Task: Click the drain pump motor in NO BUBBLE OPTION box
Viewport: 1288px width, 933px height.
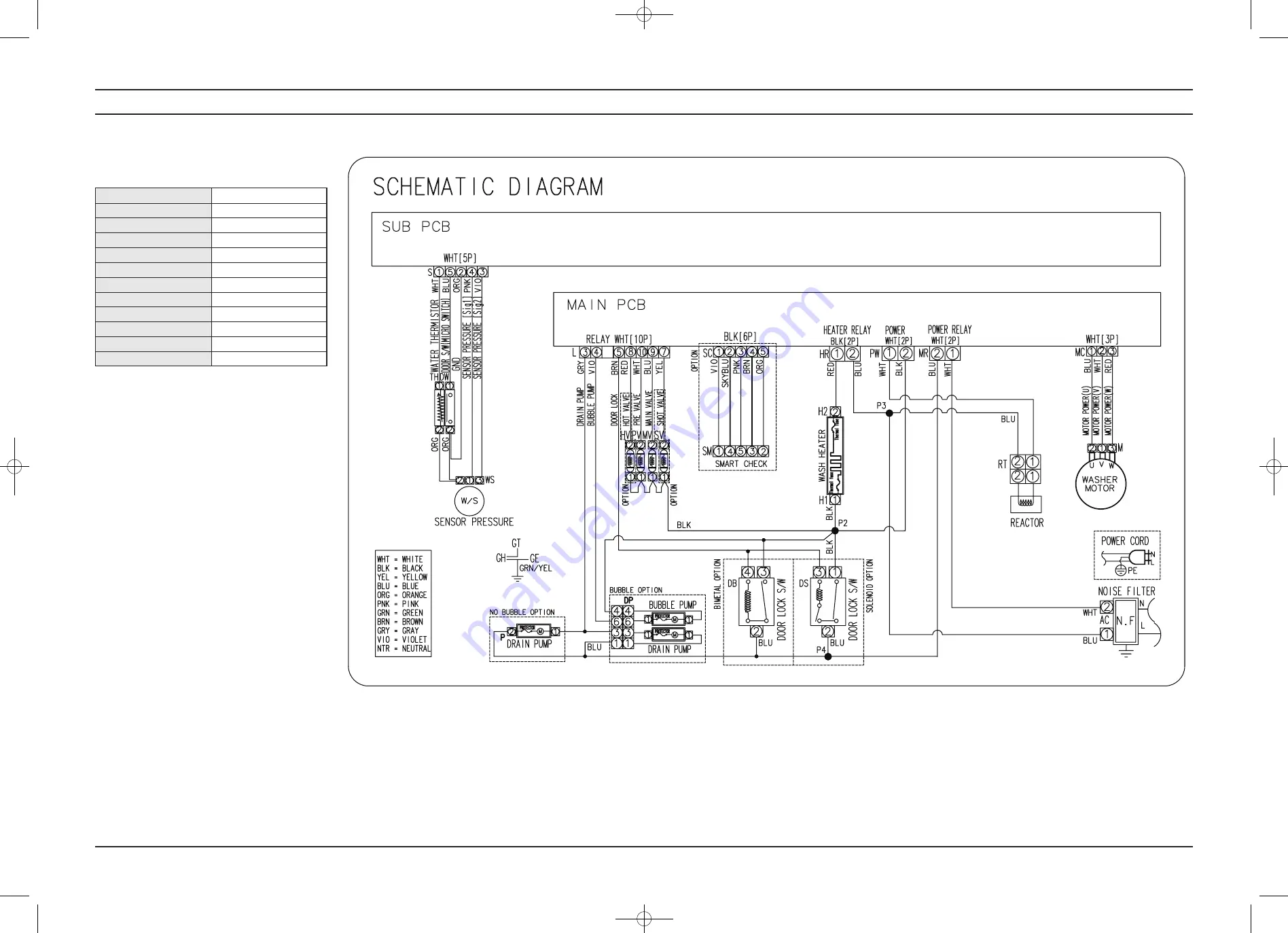Action: click(534, 631)
